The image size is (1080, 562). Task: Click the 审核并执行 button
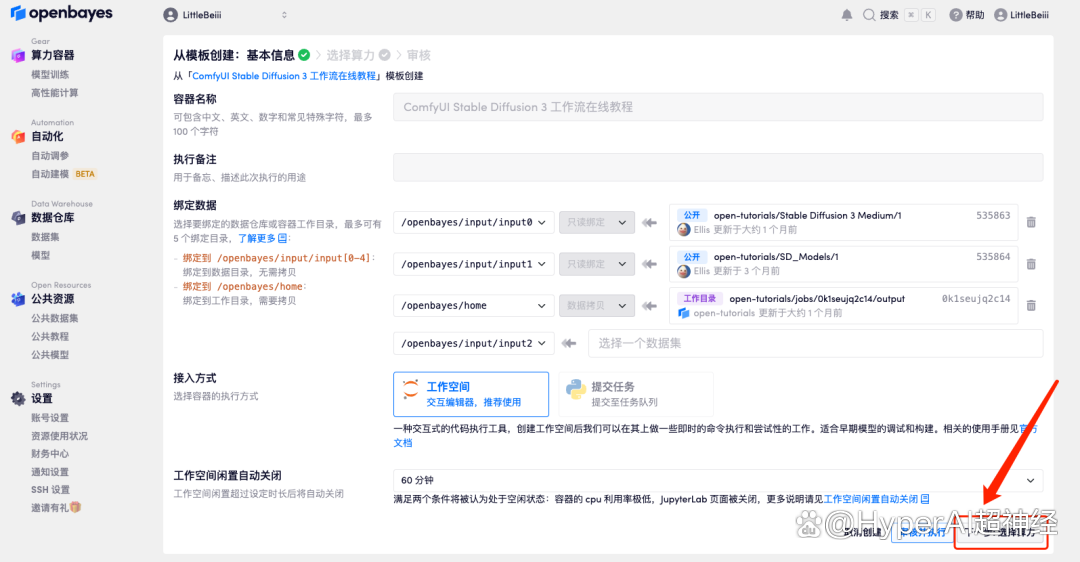point(922,532)
